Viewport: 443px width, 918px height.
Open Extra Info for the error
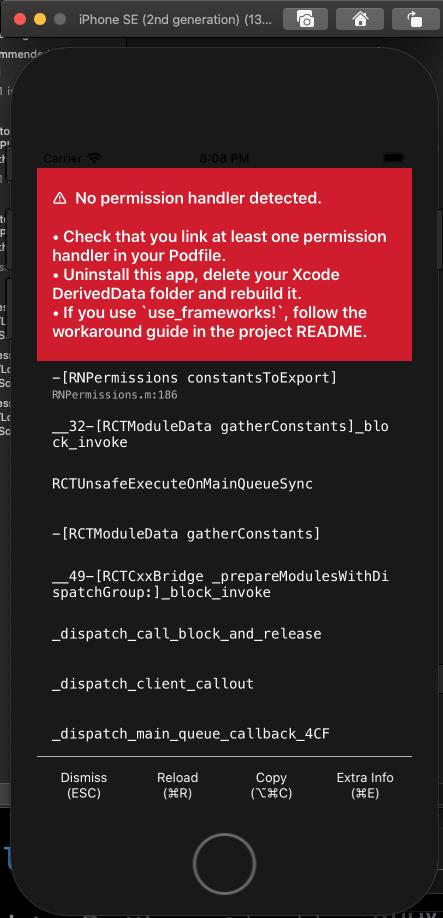pyautogui.click(x=365, y=785)
